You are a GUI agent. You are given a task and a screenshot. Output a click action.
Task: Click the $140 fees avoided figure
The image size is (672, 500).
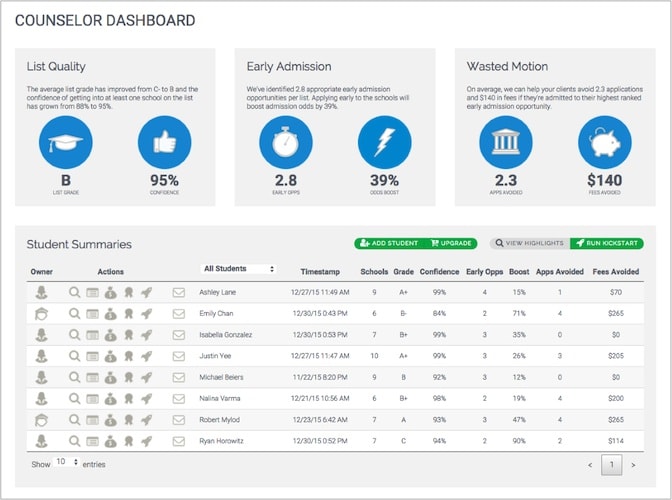point(605,180)
